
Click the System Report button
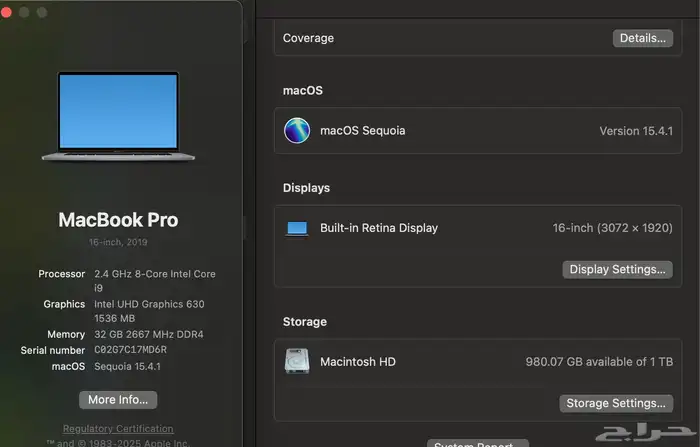477,443
